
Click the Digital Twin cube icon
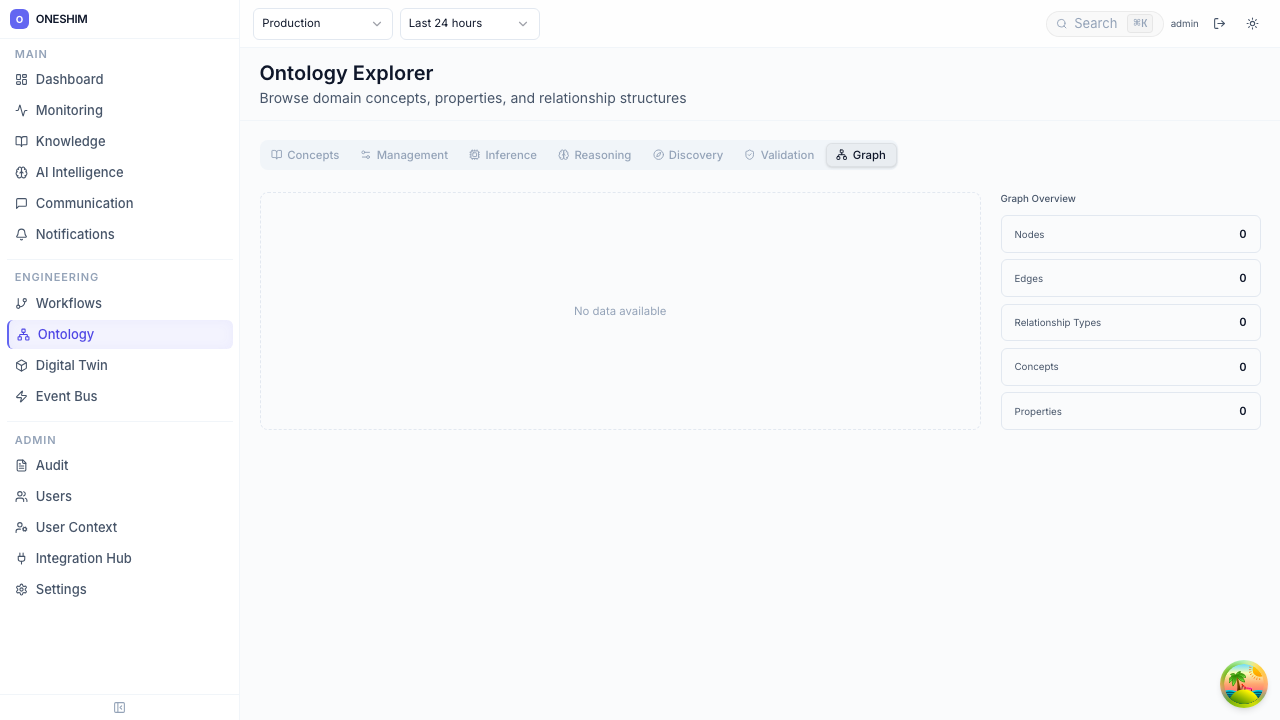[x=22, y=365]
